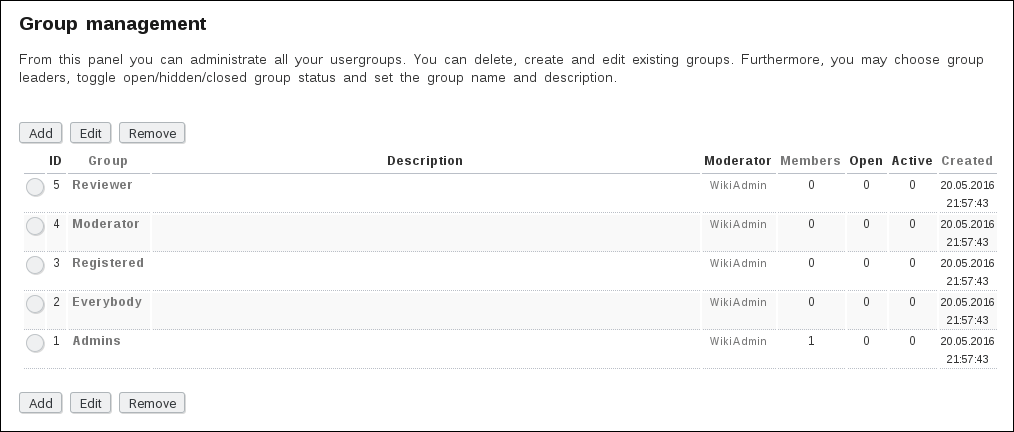Select the Reviewer group radio button
The height and width of the screenshot is (432, 1014).
tap(35, 187)
